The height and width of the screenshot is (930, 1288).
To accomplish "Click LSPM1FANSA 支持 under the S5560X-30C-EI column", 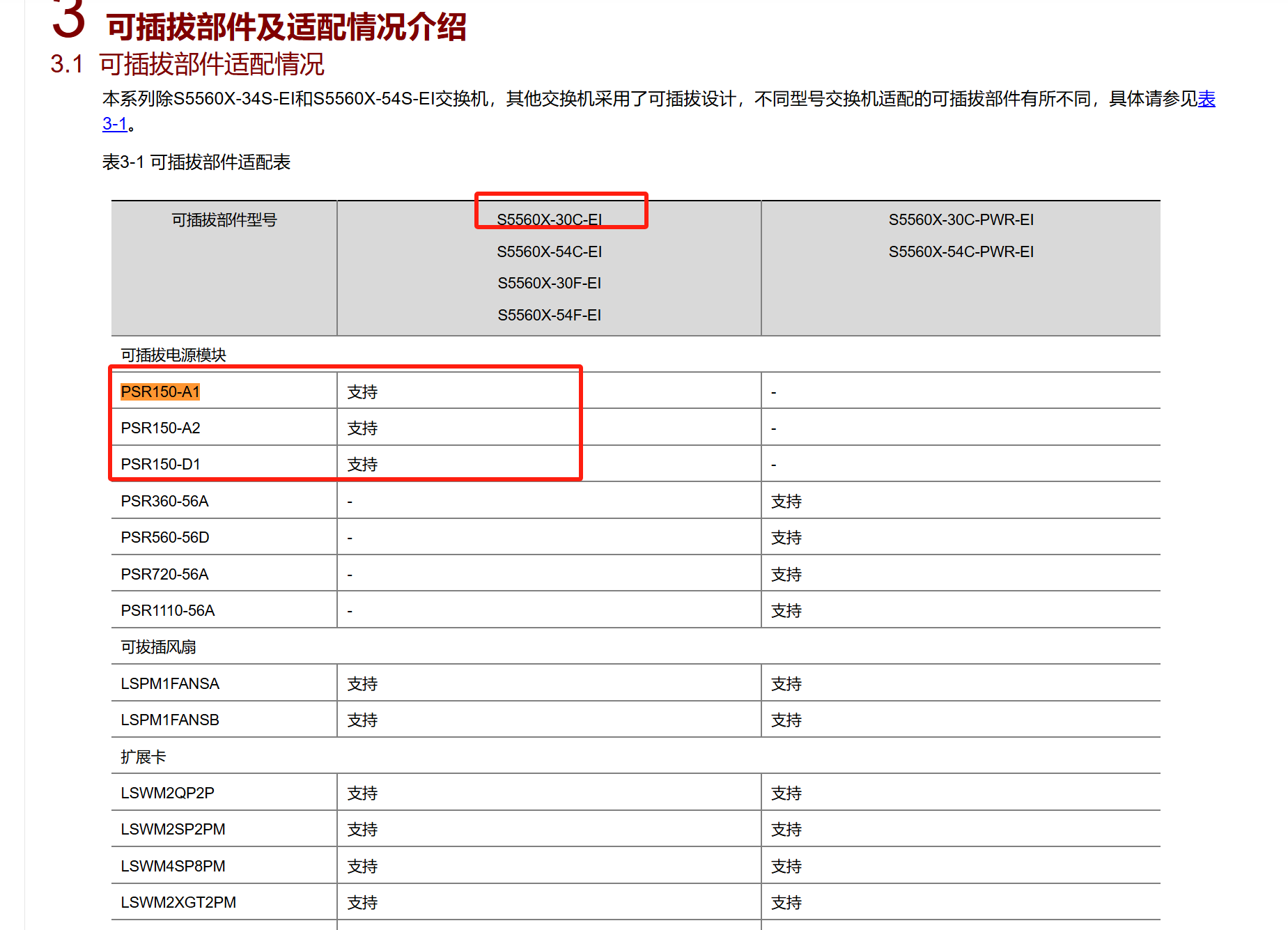I will click(x=362, y=684).
